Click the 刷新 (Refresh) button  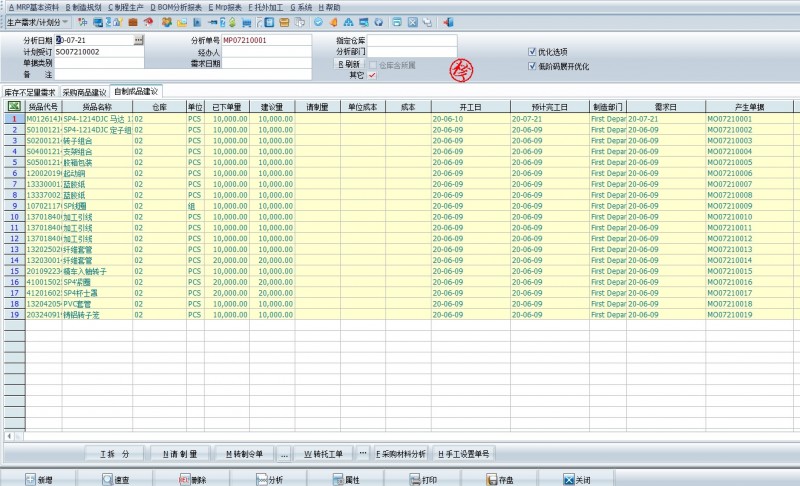347,64
